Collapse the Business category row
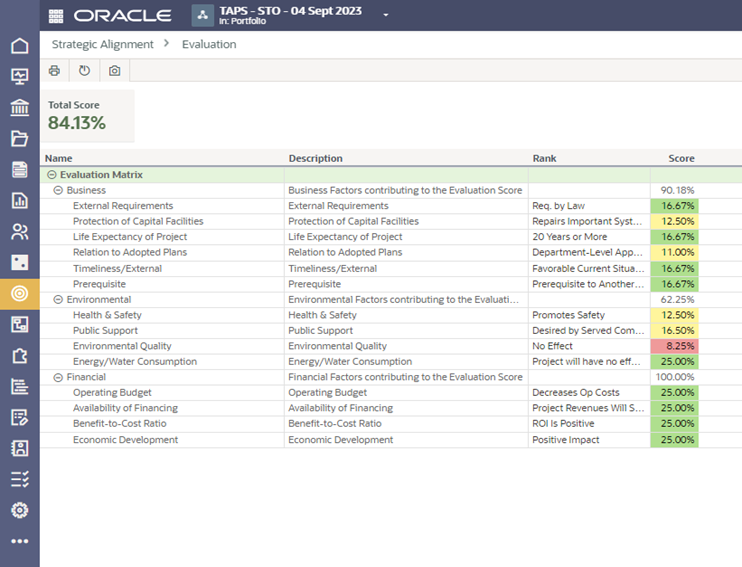This screenshot has height=567, width=742. pos(58,190)
